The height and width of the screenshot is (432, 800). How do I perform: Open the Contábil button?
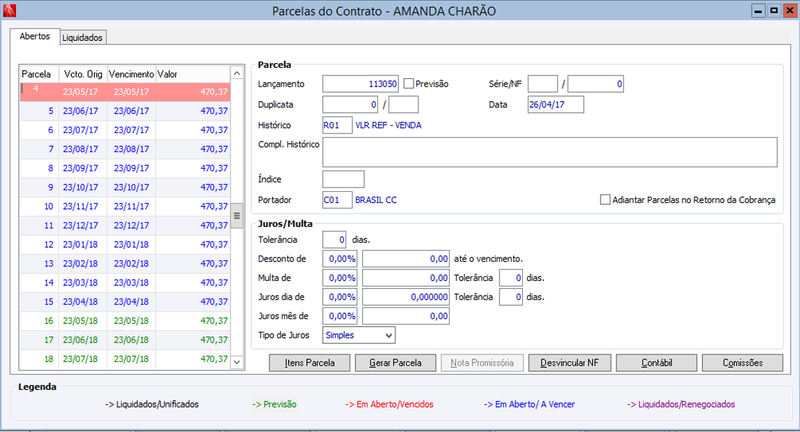click(657, 363)
